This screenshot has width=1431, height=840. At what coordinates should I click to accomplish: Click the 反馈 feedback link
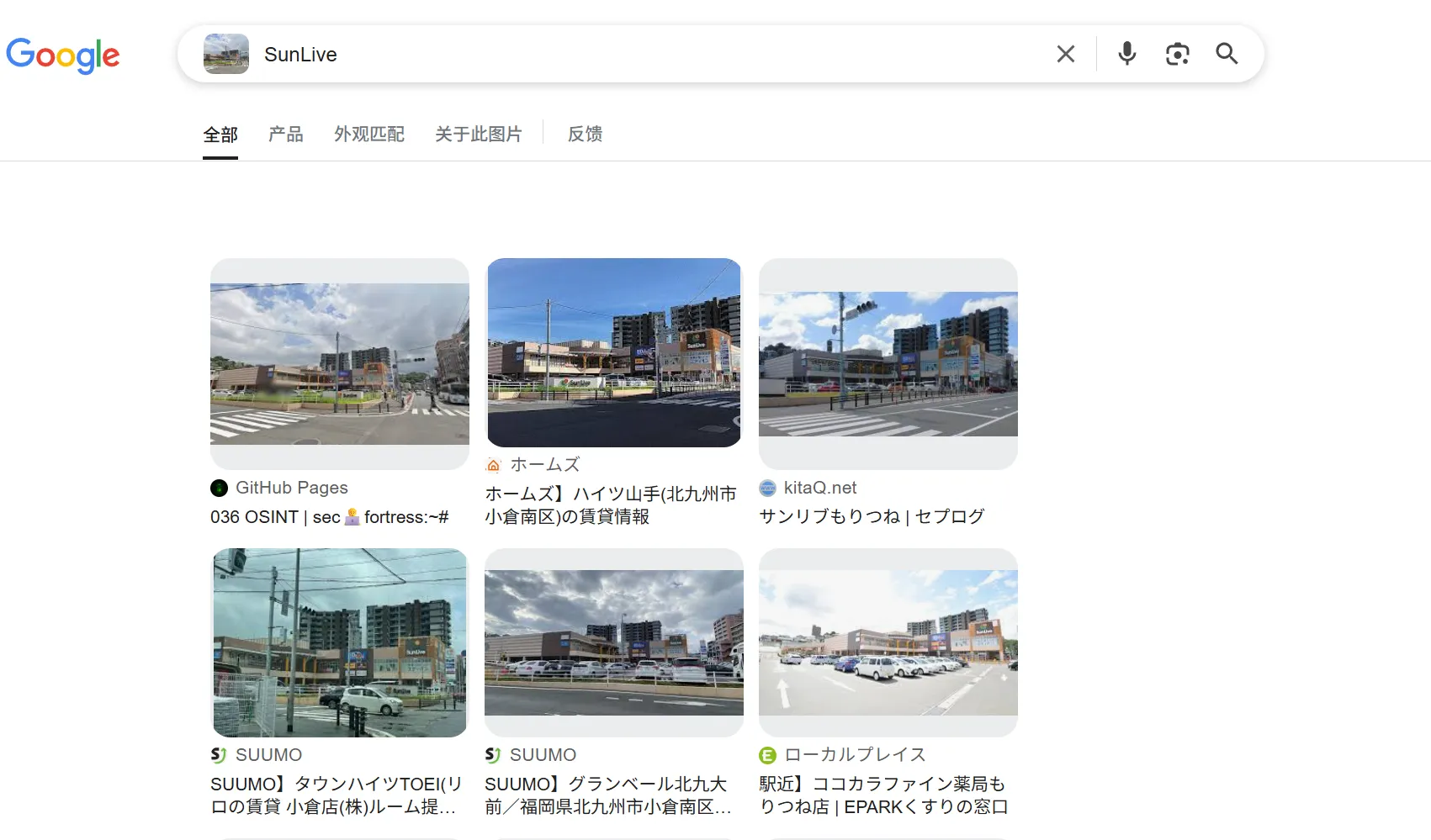[585, 134]
